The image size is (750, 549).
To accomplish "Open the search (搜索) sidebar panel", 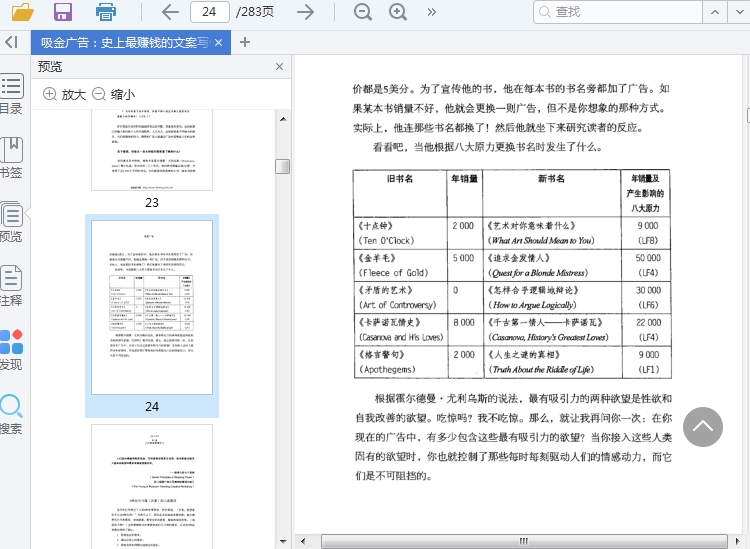I will (x=11, y=414).
